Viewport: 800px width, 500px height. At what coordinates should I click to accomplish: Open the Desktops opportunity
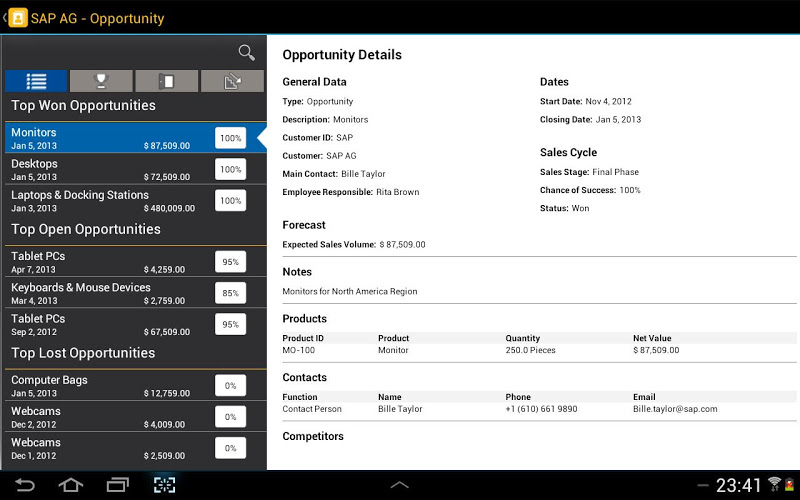pyautogui.click(x=135, y=169)
